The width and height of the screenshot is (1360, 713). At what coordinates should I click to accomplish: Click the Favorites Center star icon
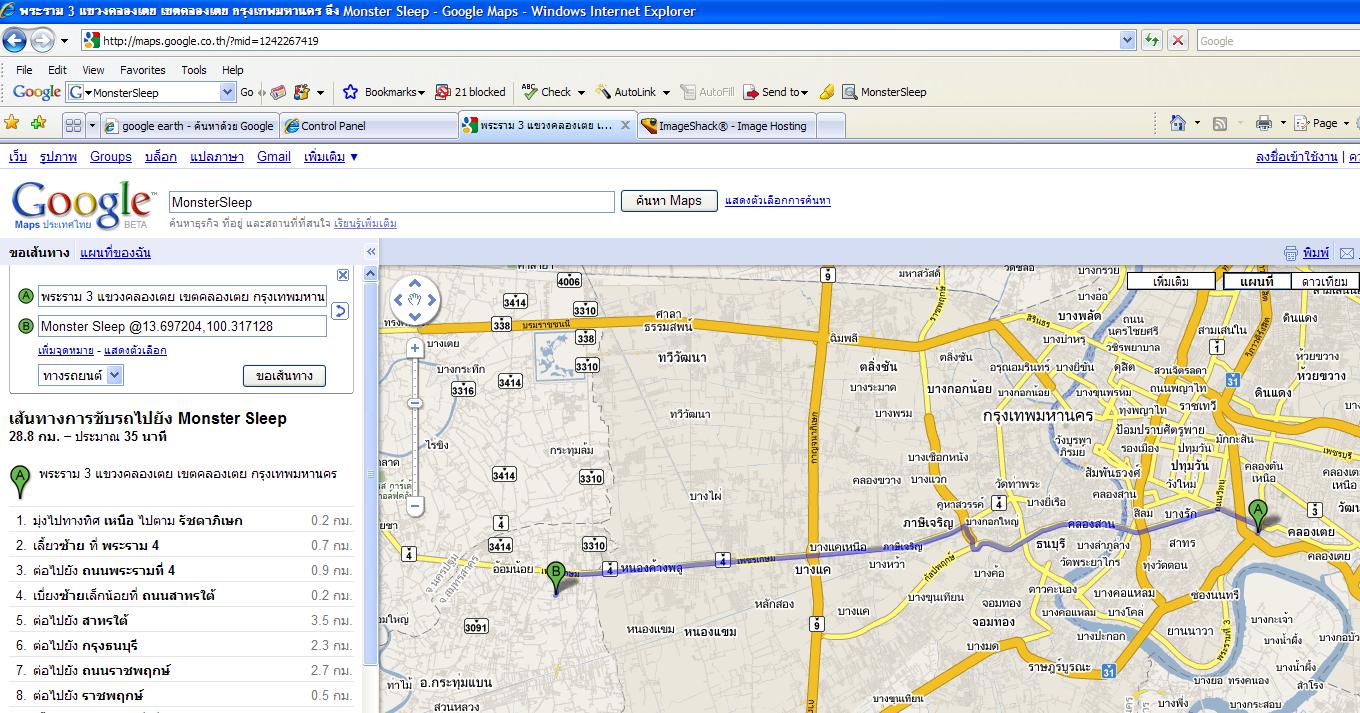pos(12,123)
